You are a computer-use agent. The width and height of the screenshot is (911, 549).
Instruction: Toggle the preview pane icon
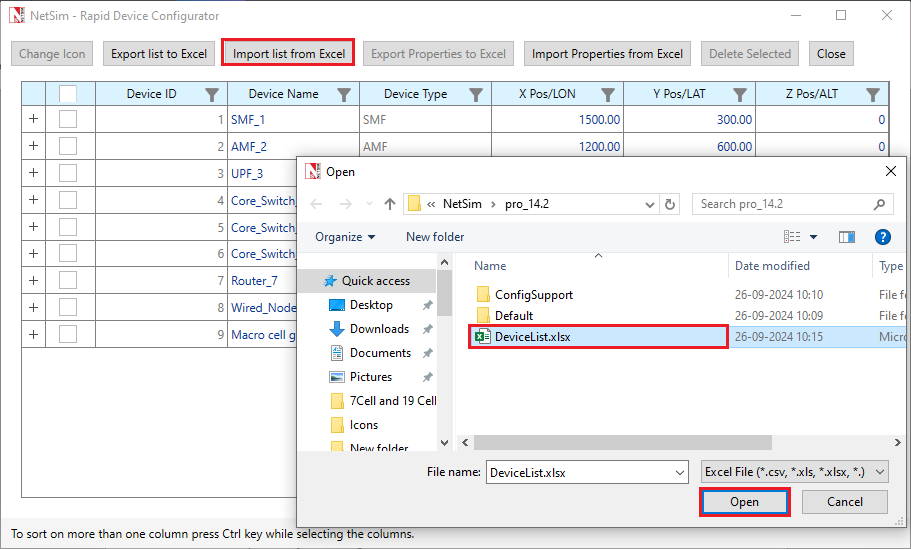pyautogui.click(x=847, y=237)
